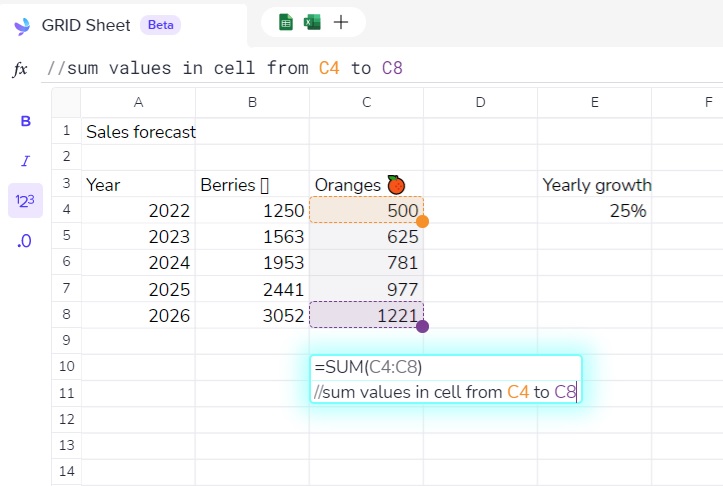Viewport: 723px width, 486px height.
Task: Click the orange C4 range handle
Action: pos(422,222)
